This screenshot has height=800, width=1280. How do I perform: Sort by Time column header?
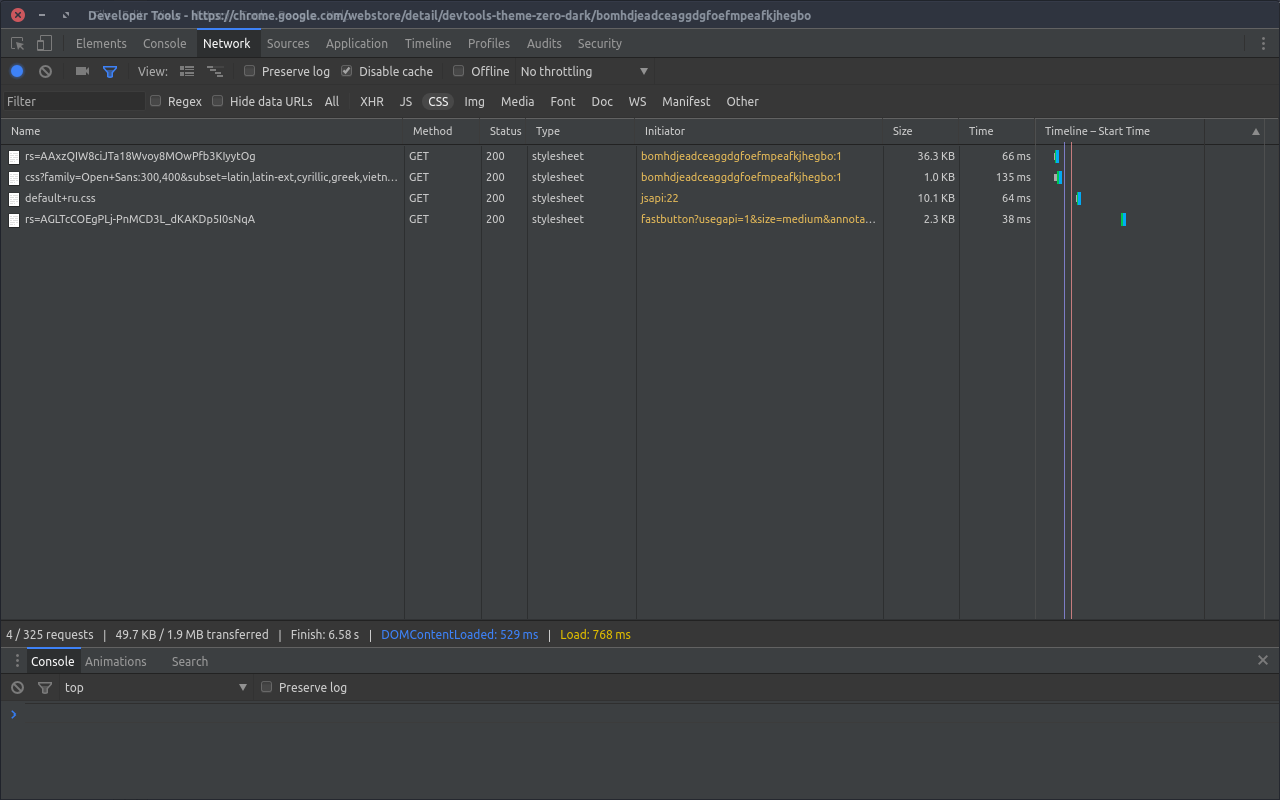tap(997, 131)
